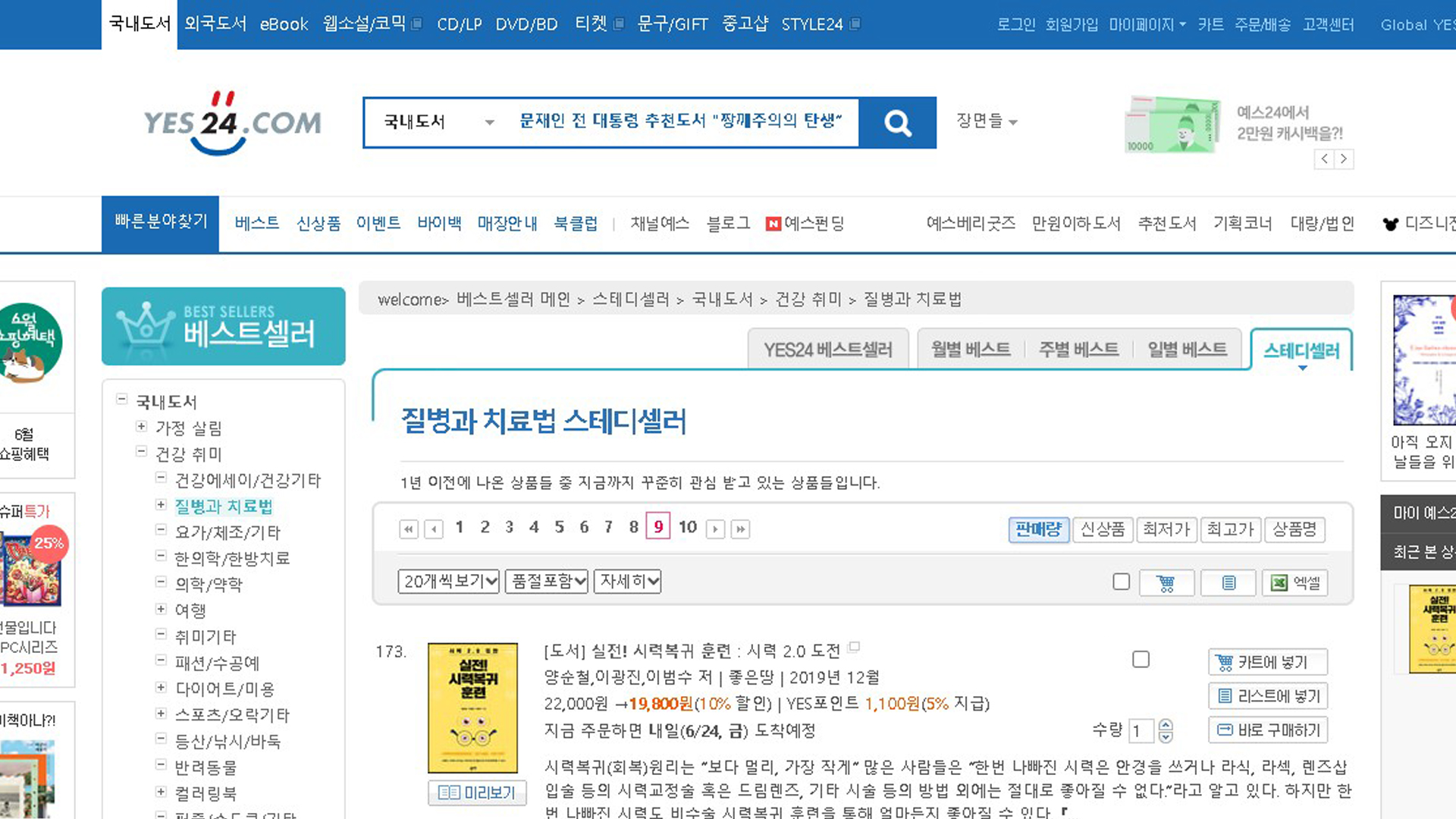Switch to the 주별 베스트 tab
This screenshot has height=819, width=1456.
[x=1078, y=350]
